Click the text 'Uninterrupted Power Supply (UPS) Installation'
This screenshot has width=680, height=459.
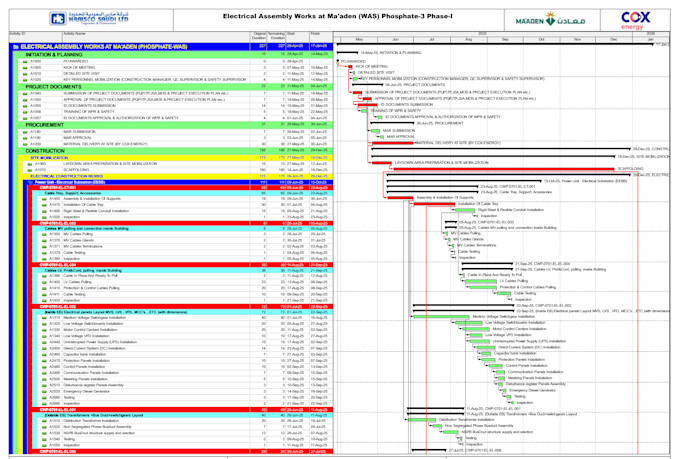point(100,342)
